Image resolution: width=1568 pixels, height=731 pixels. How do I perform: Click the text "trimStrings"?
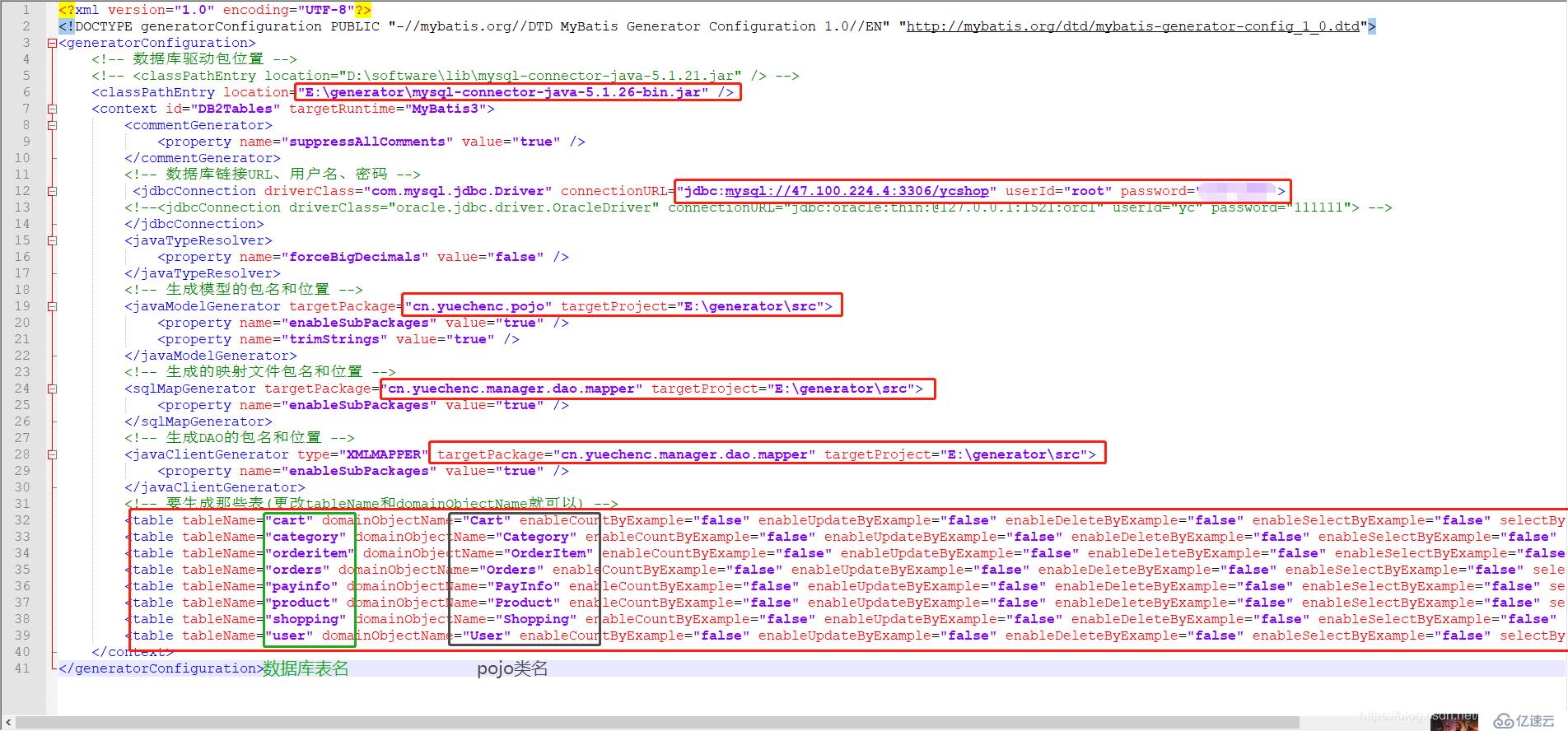pyautogui.click(x=334, y=339)
